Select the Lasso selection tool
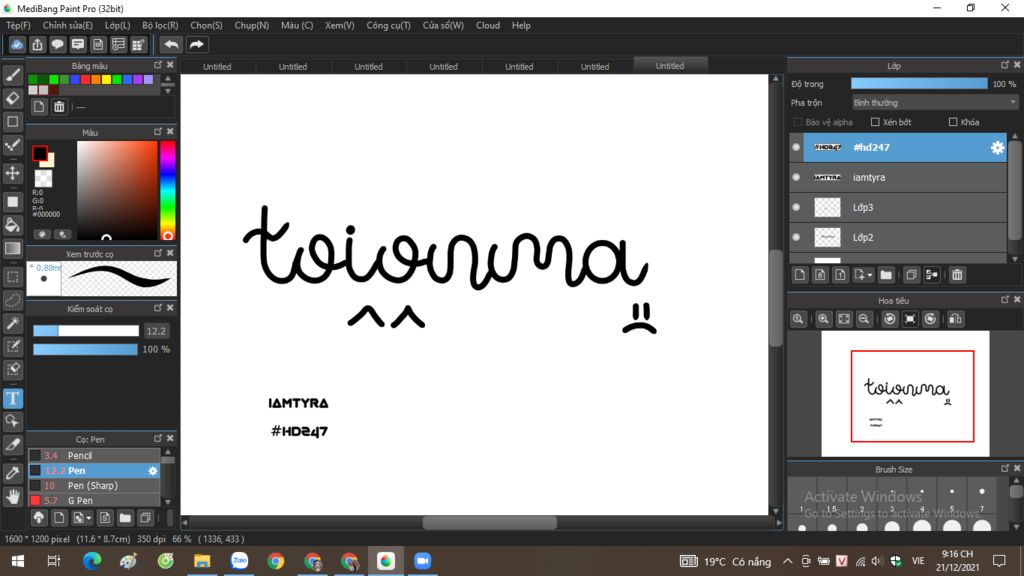Image resolution: width=1024 pixels, height=576 pixels. (x=12, y=300)
